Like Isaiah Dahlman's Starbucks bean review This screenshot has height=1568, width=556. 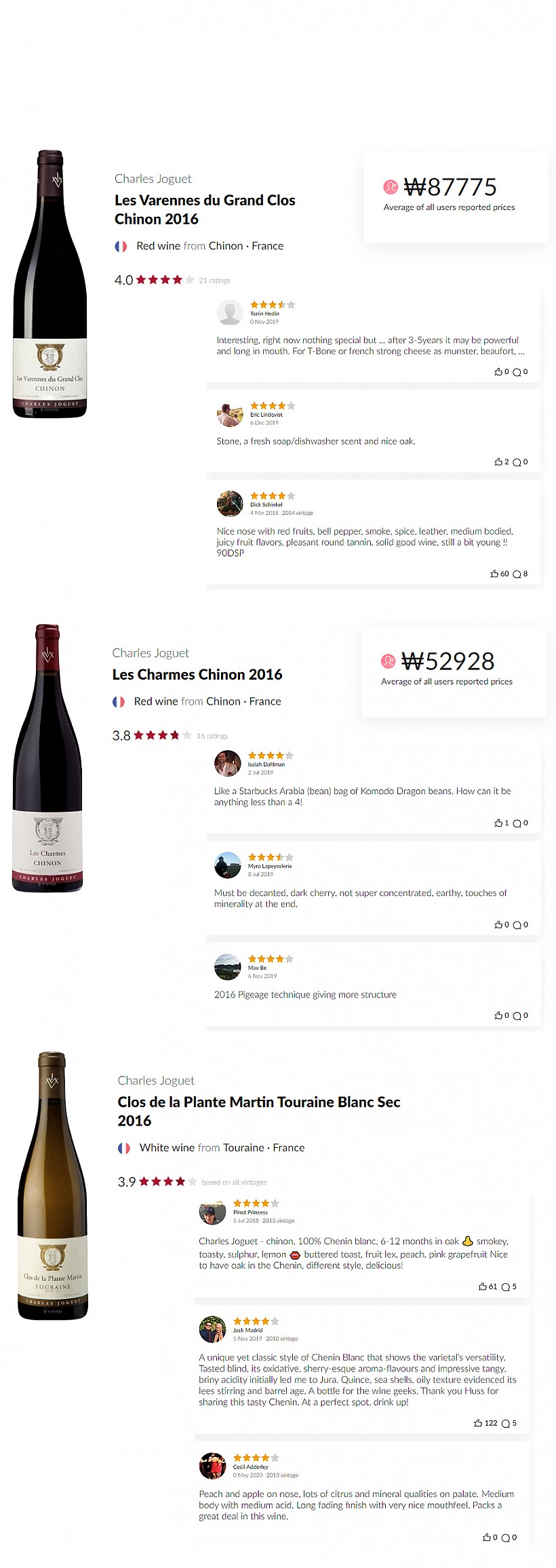point(498,823)
